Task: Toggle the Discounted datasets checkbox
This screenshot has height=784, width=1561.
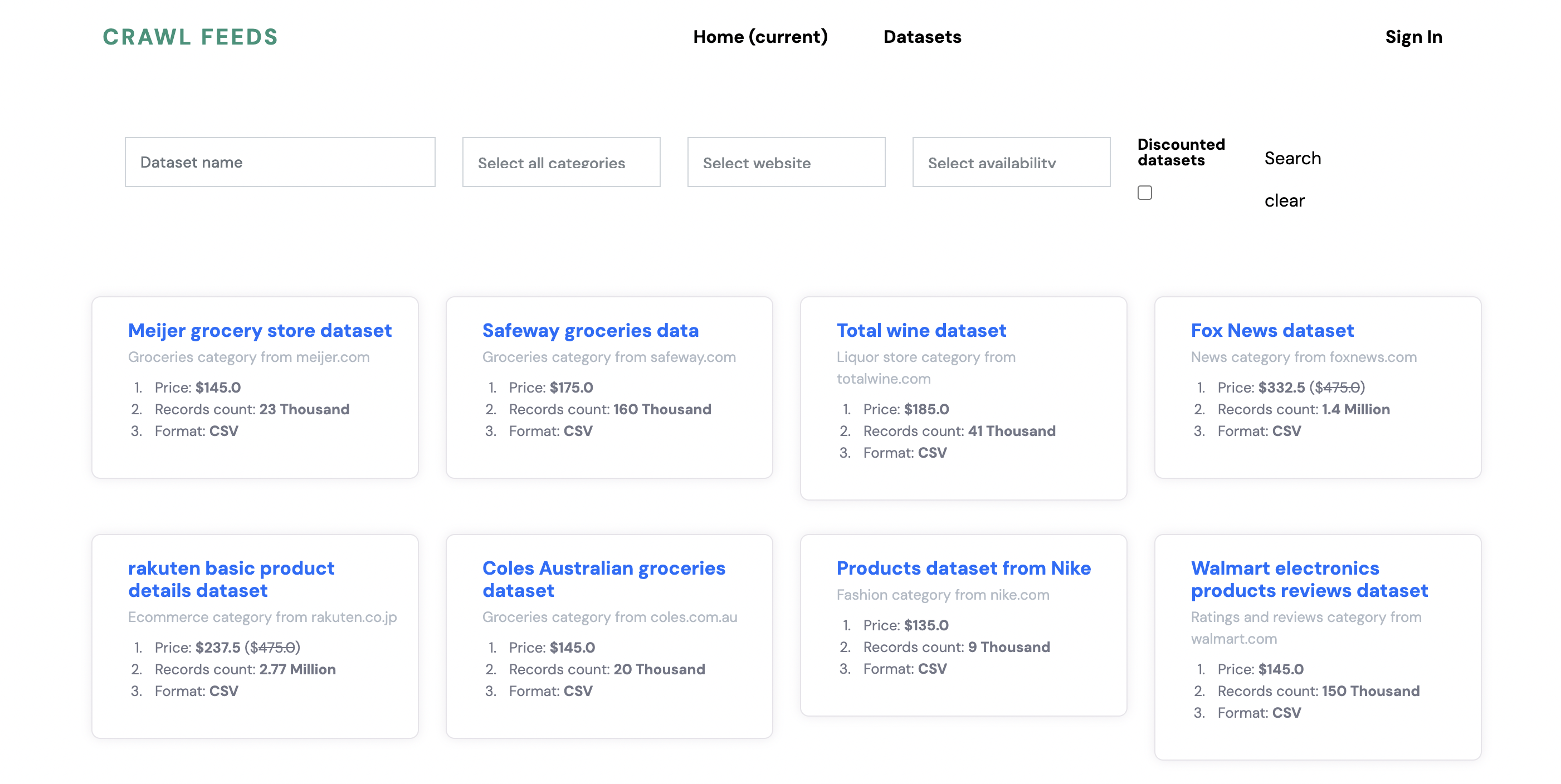Action: click(x=1144, y=193)
